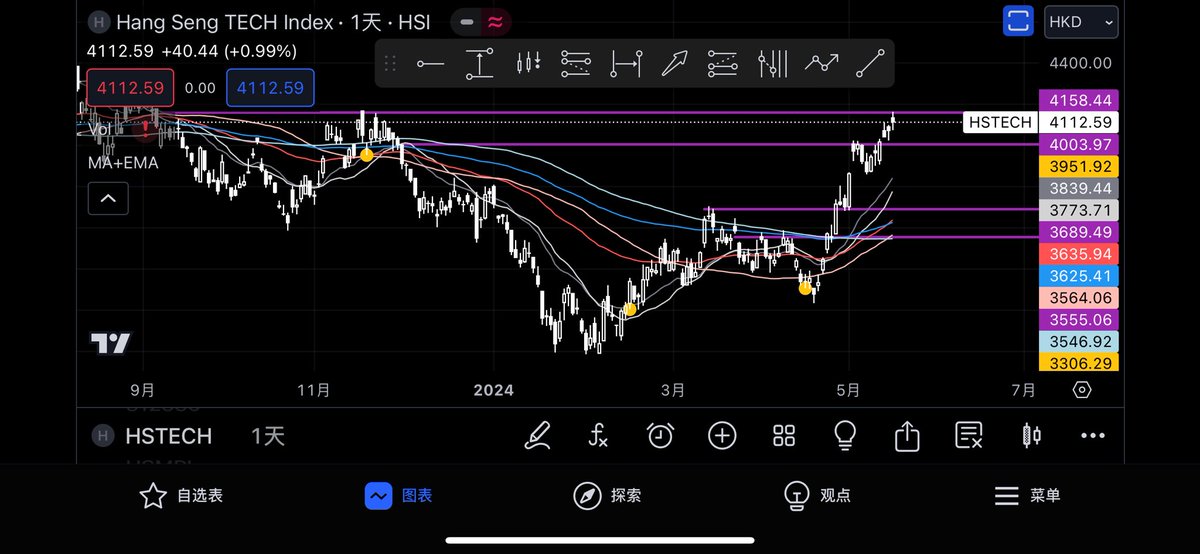Select the date range arrow tool
This screenshot has height=554, width=1200.
(x=626, y=63)
